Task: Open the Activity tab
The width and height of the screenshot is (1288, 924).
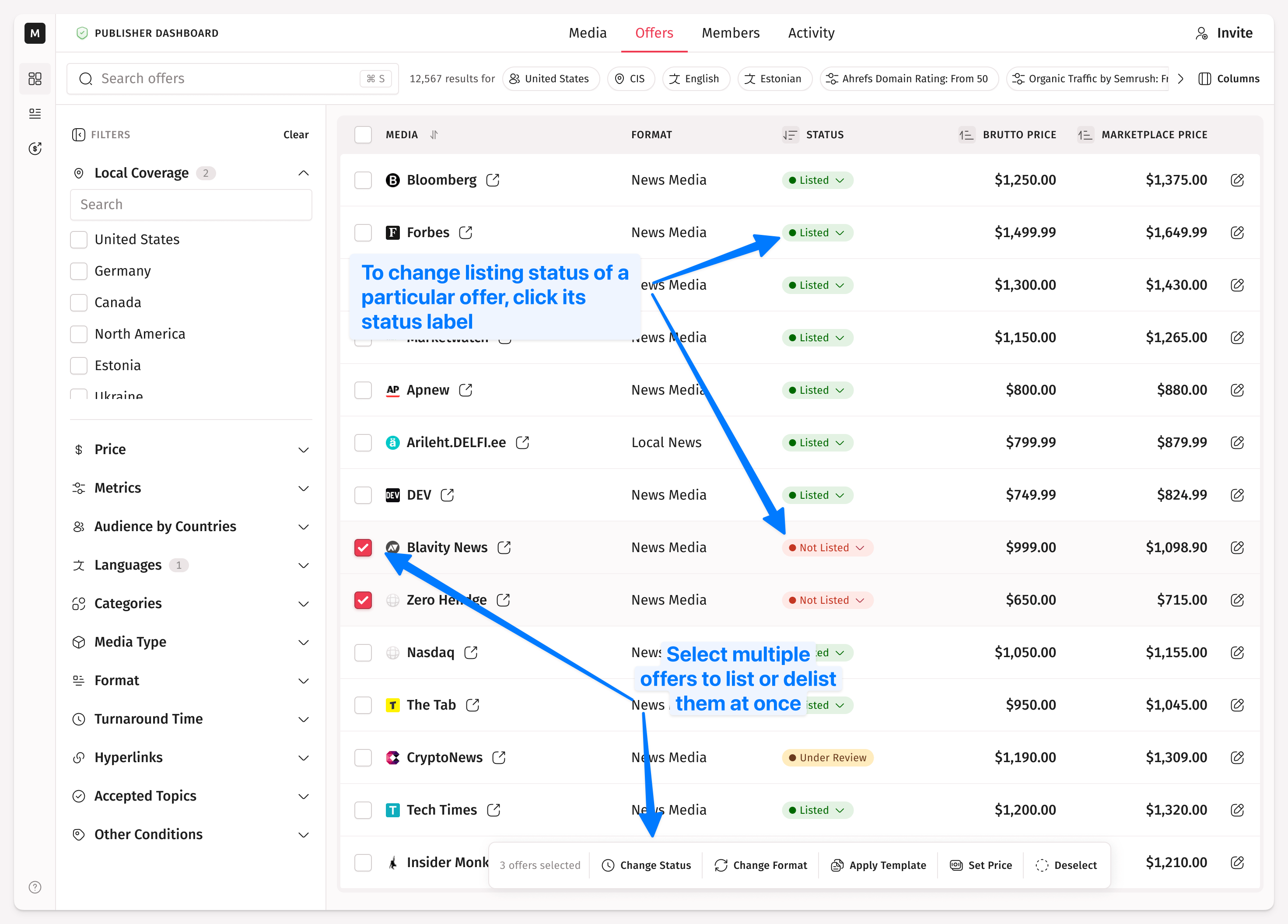Action: point(811,33)
